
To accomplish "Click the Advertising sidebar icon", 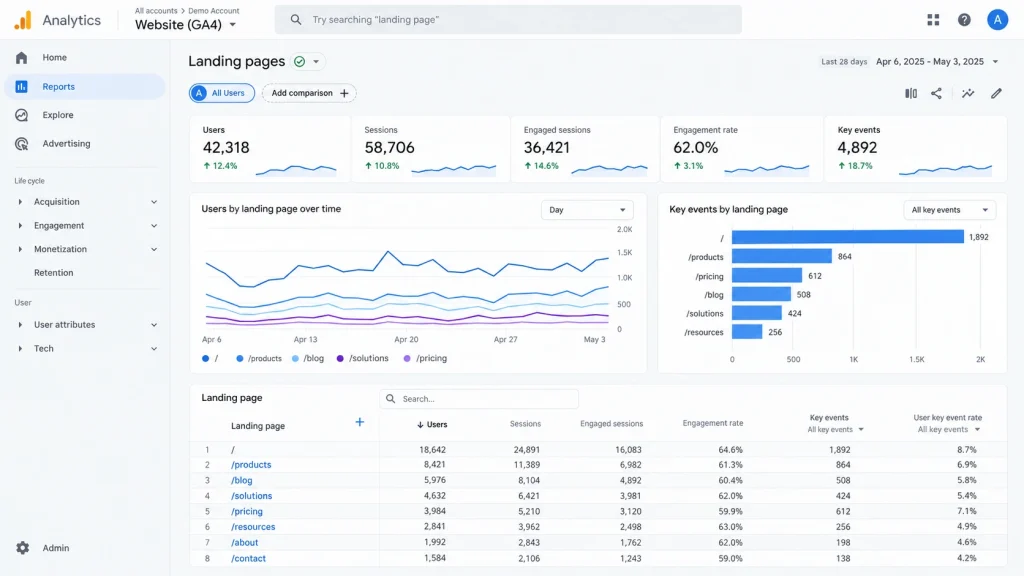I will (22, 144).
